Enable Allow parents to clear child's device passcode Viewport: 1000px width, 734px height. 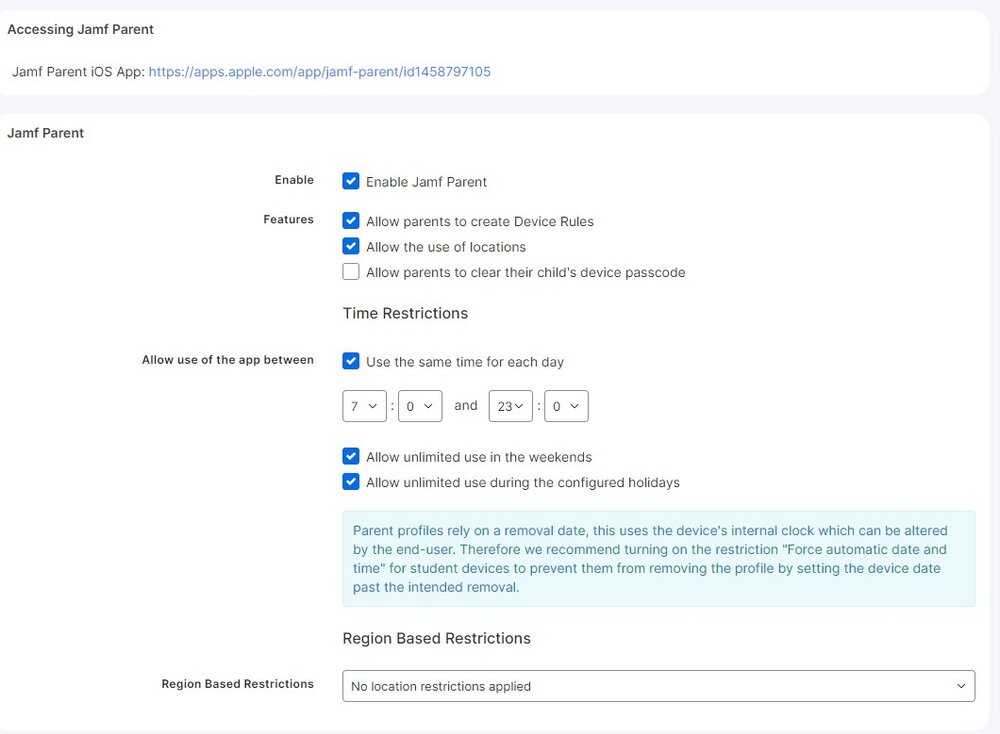351,272
